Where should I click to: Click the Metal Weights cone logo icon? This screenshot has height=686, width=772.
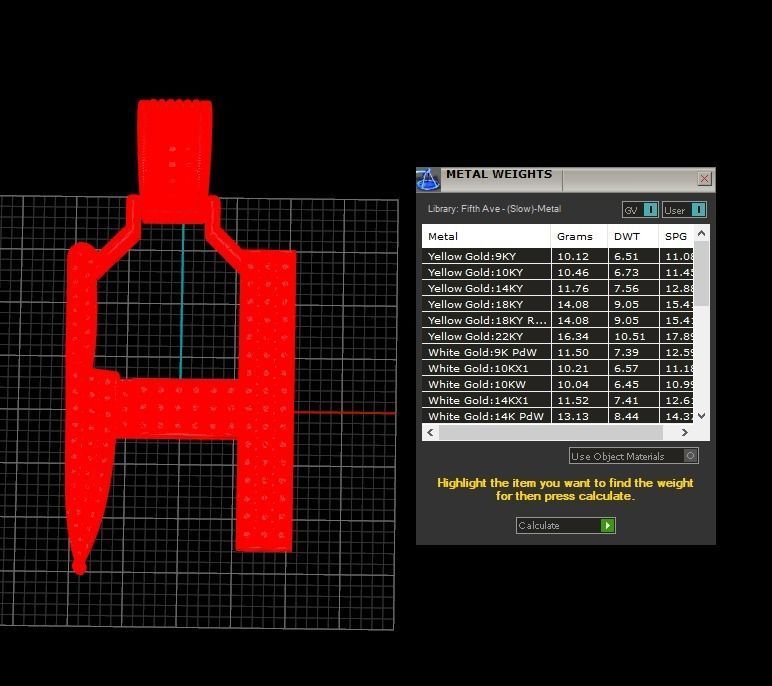click(428, 179)
